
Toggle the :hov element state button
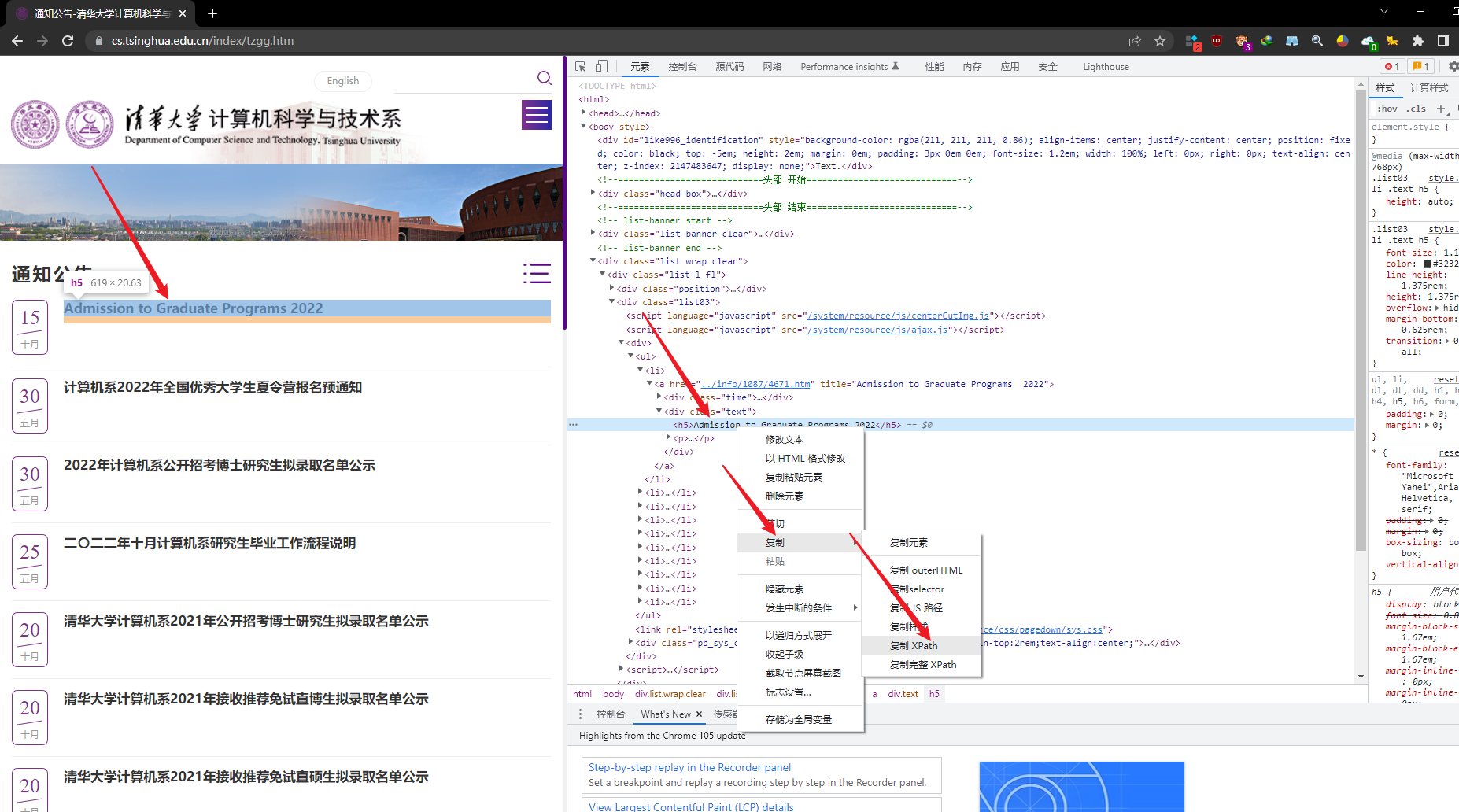pos(1387,109)
